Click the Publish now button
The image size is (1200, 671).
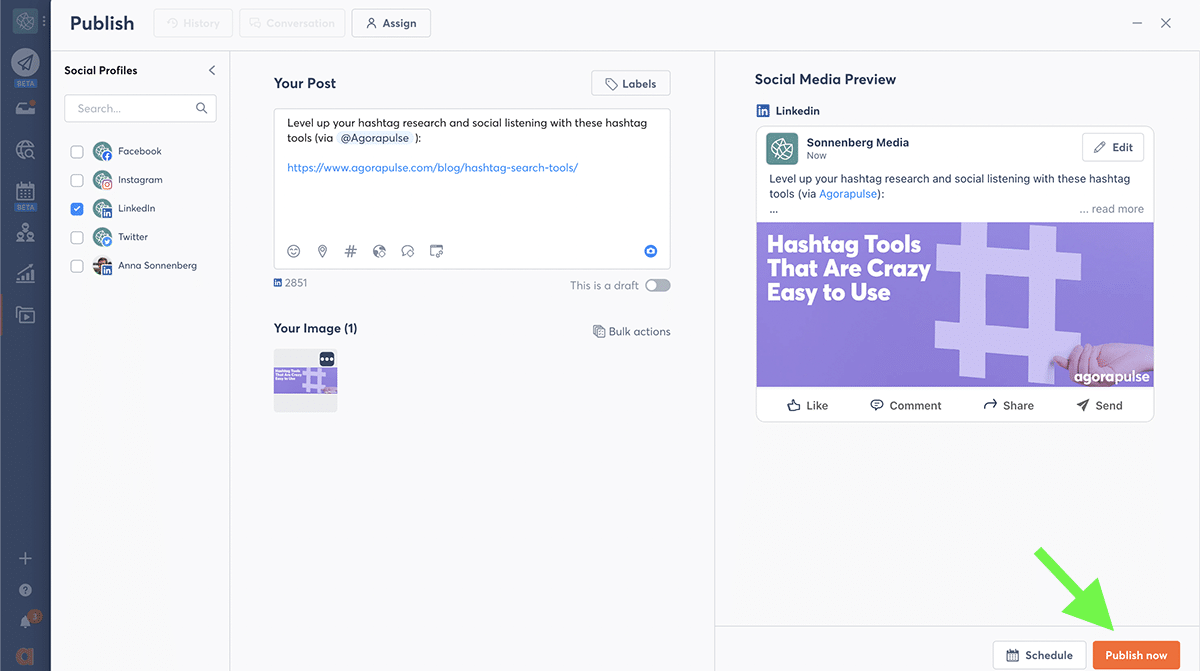click(1136, 655)
